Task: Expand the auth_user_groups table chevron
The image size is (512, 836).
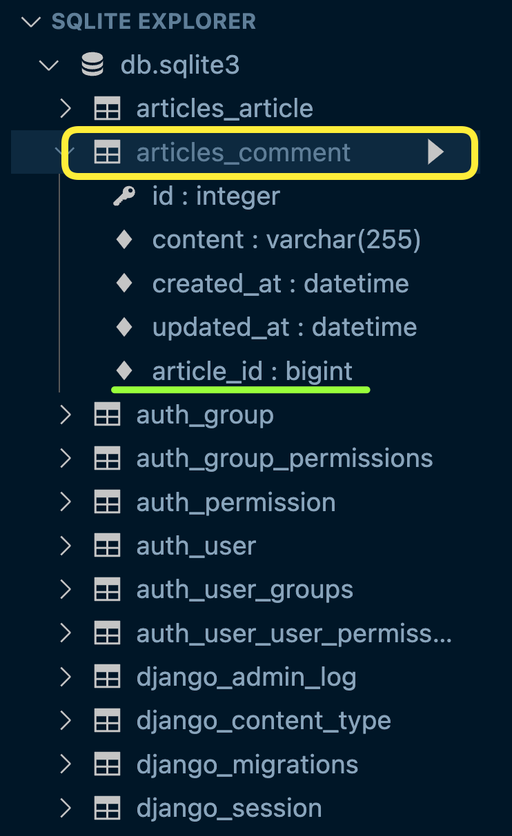Action: tap(66, 590)
